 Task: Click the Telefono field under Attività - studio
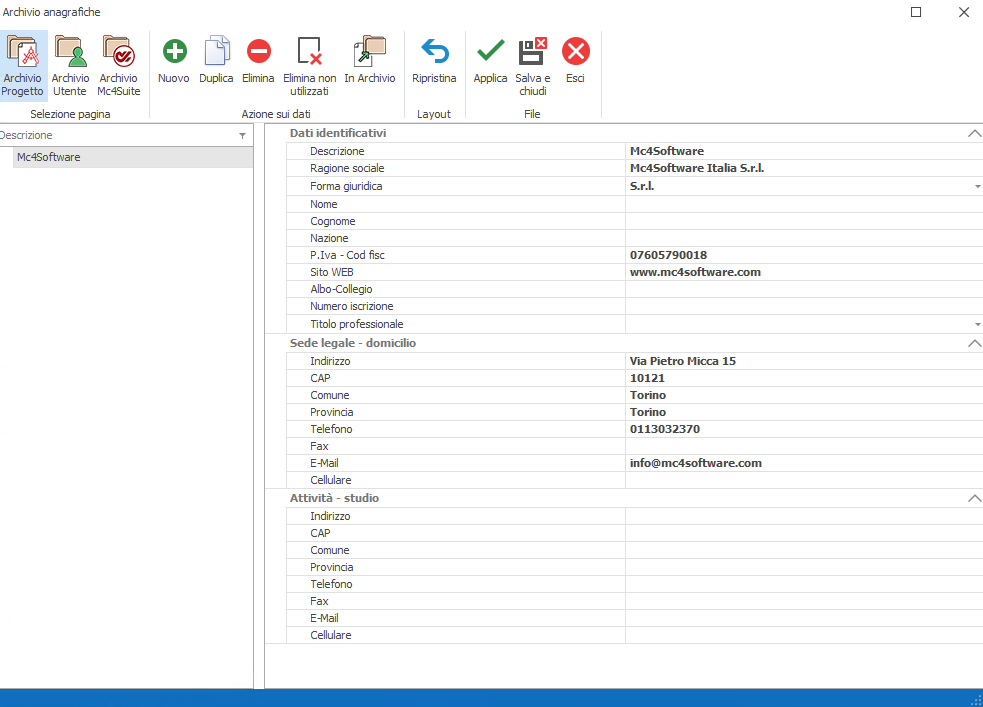[804, 584]
